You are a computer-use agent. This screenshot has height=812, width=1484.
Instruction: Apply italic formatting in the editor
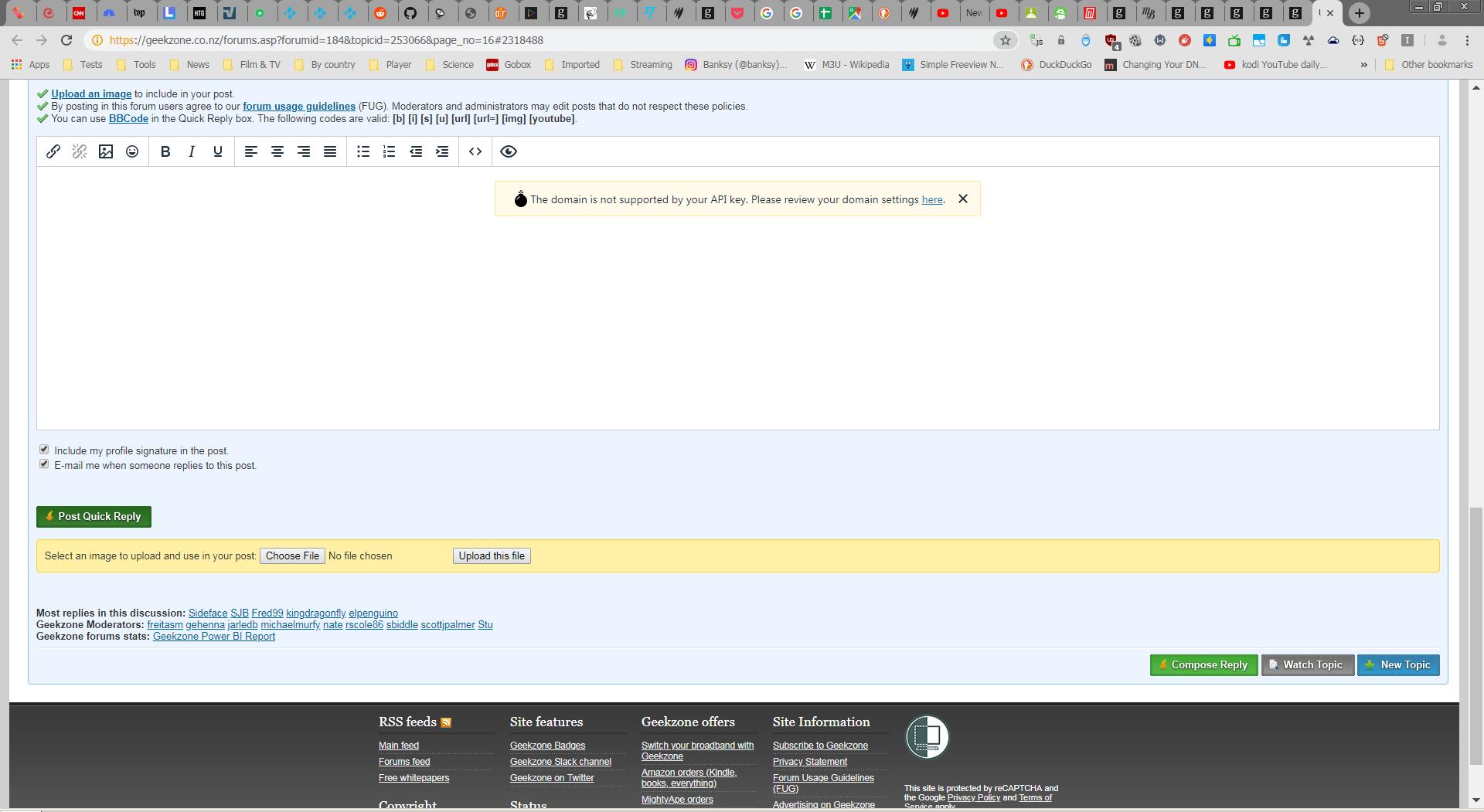pos(191,151)
